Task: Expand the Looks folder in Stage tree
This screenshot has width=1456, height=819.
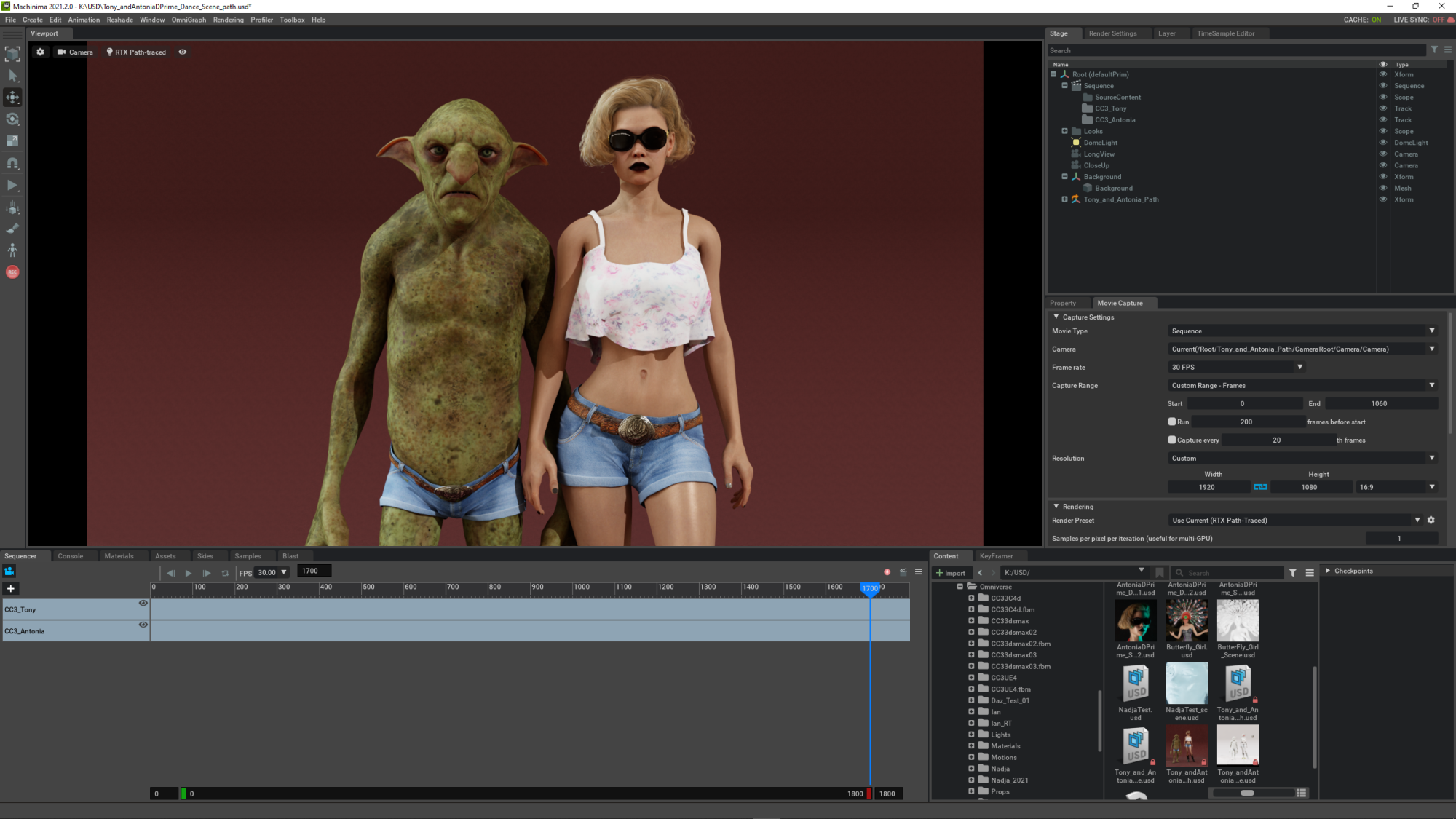Action: pos(1064,131)
